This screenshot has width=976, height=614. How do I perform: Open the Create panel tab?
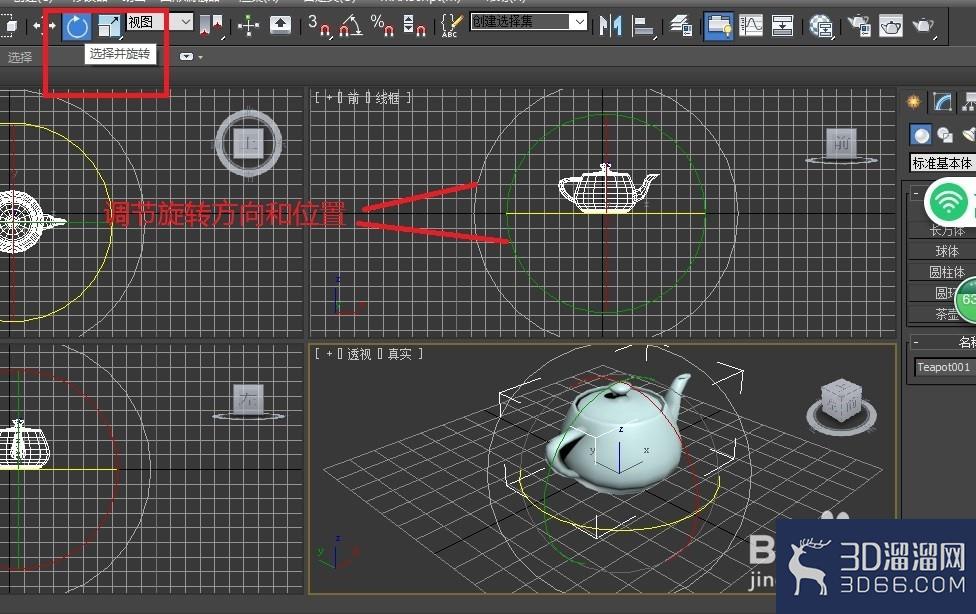coord(913,102)
